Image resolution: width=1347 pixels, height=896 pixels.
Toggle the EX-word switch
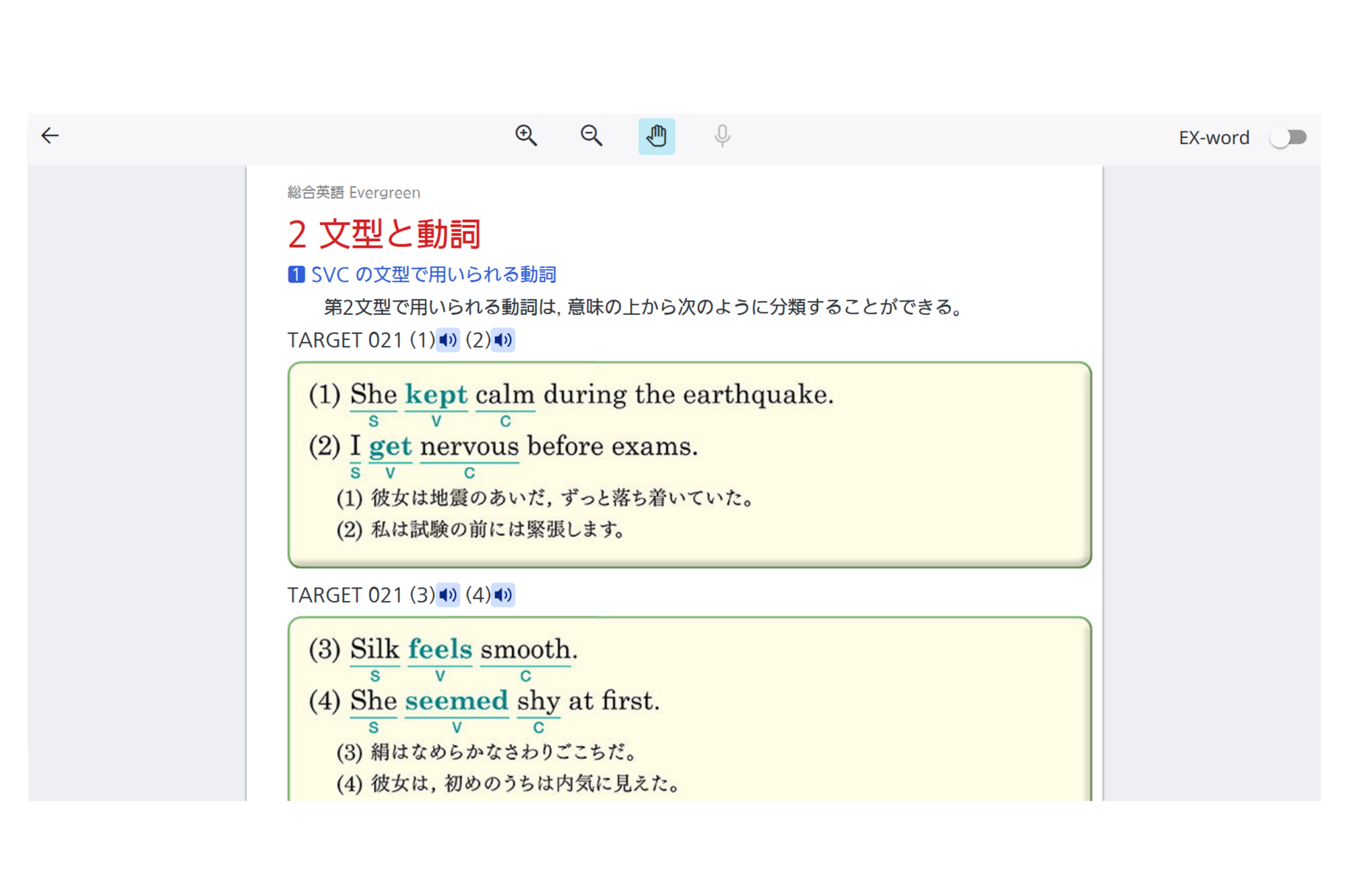click(1288, 138)
